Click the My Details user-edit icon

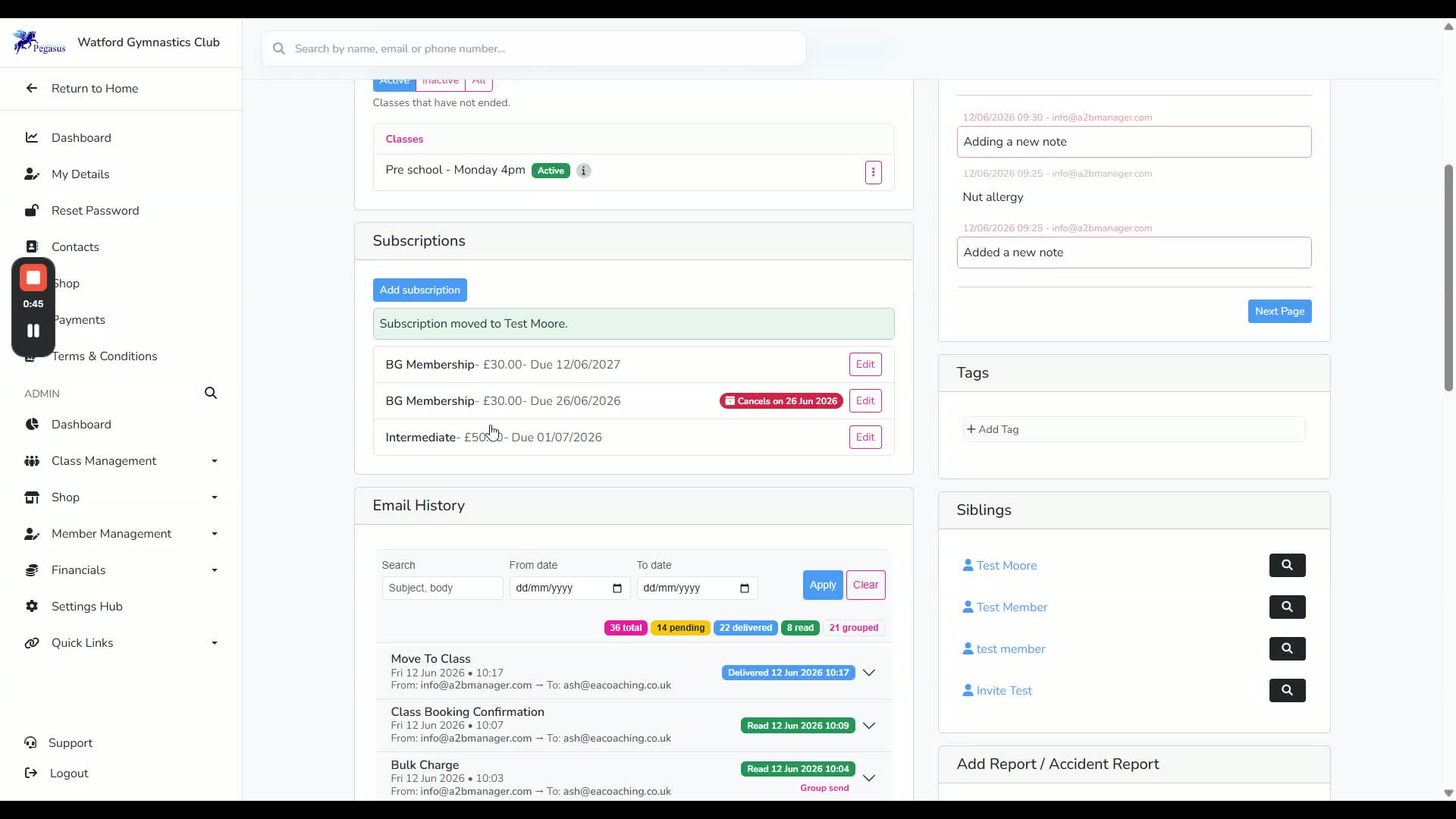[x=32, y=174]
